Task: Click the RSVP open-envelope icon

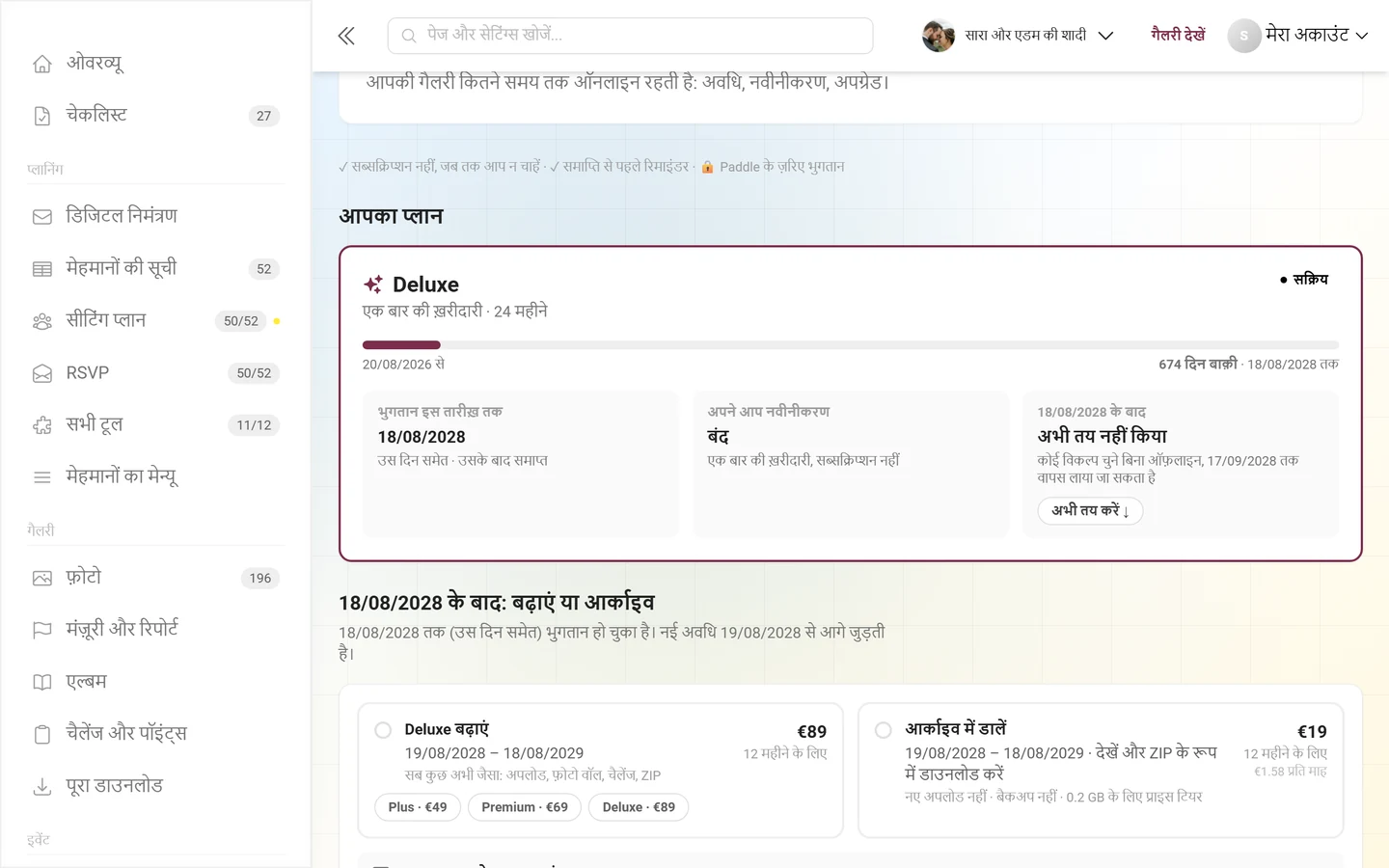Action: (x=42, y=373)
